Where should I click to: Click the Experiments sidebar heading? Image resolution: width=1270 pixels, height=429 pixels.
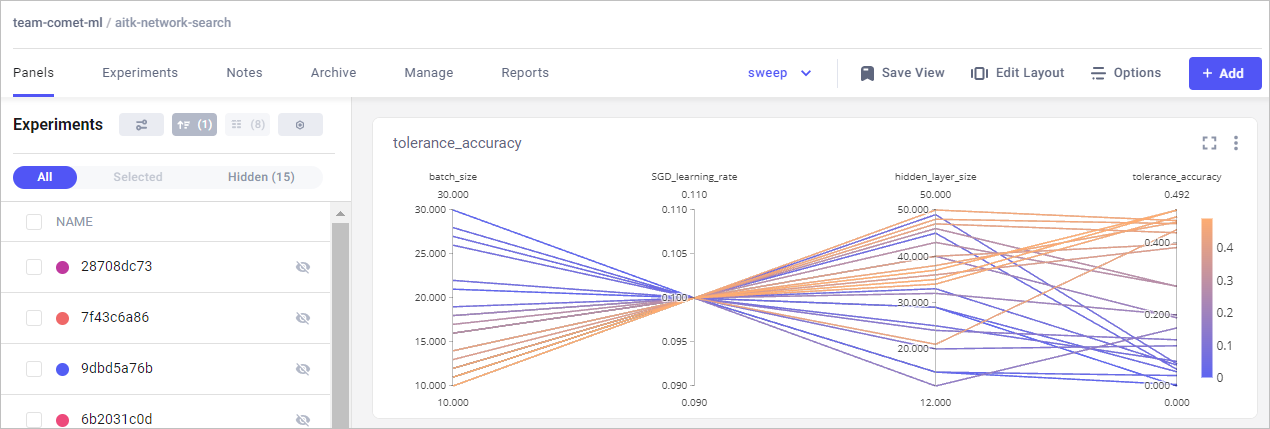58,125
